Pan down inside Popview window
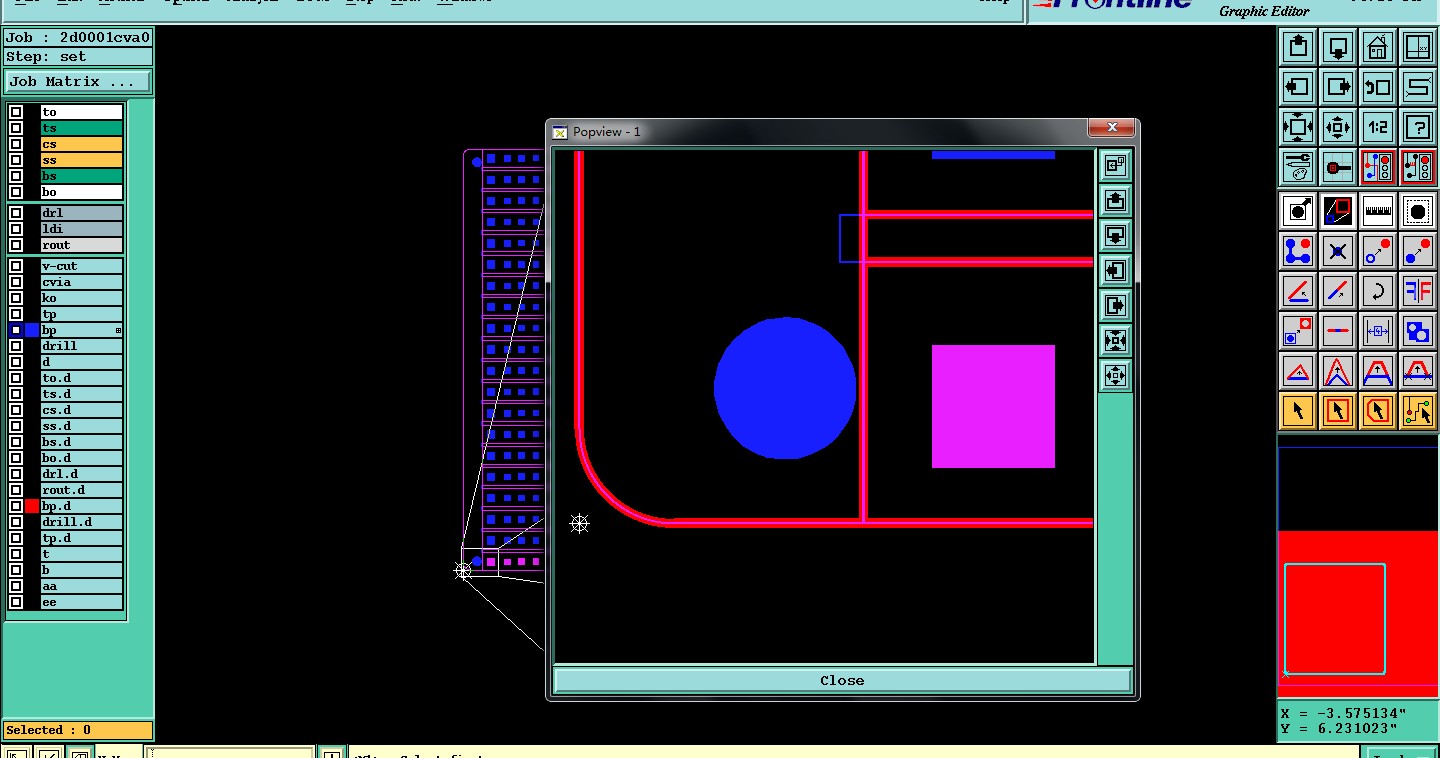The height and width of the screenshot is (758, 1440). pos(1115,235)
